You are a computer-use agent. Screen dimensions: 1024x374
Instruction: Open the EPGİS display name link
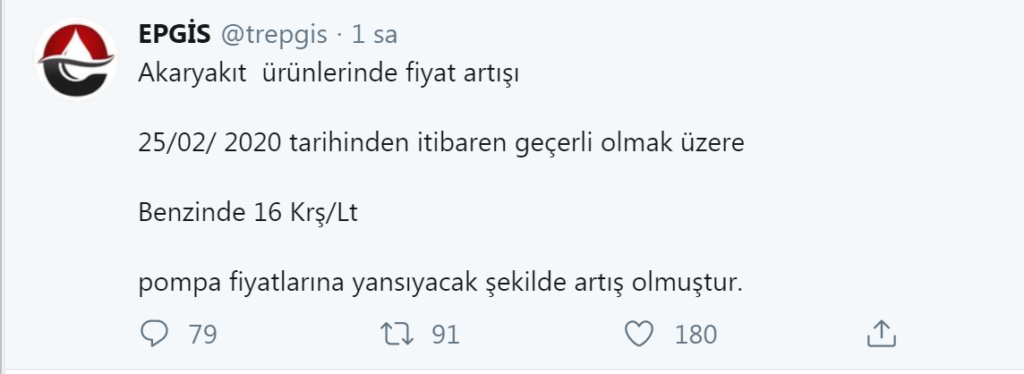click(174, 35)
